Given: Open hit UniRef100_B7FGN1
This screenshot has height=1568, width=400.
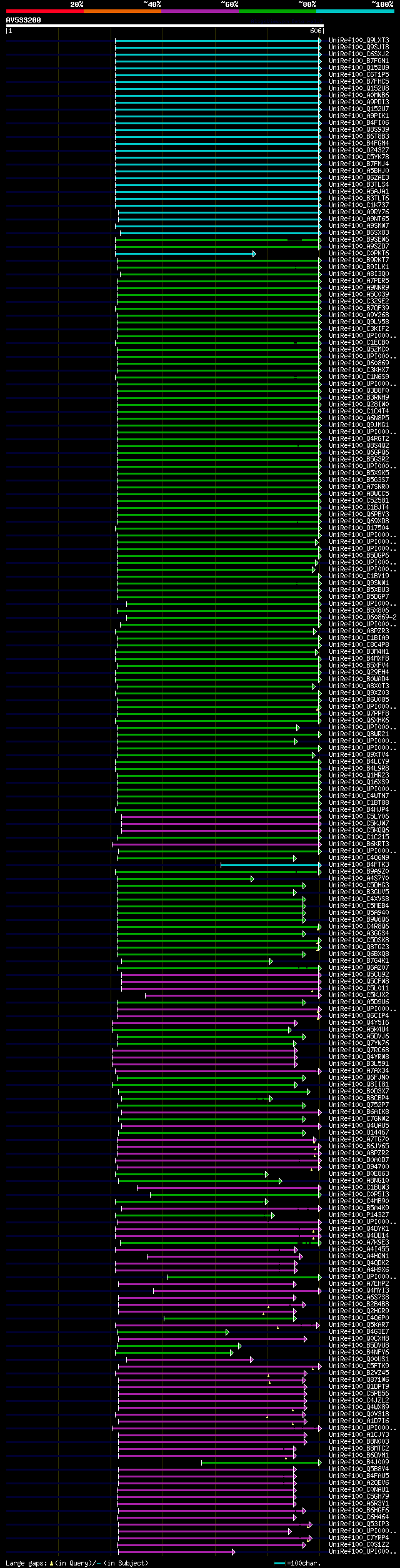Looking at the screenshot, I should [x=359, y=61].
